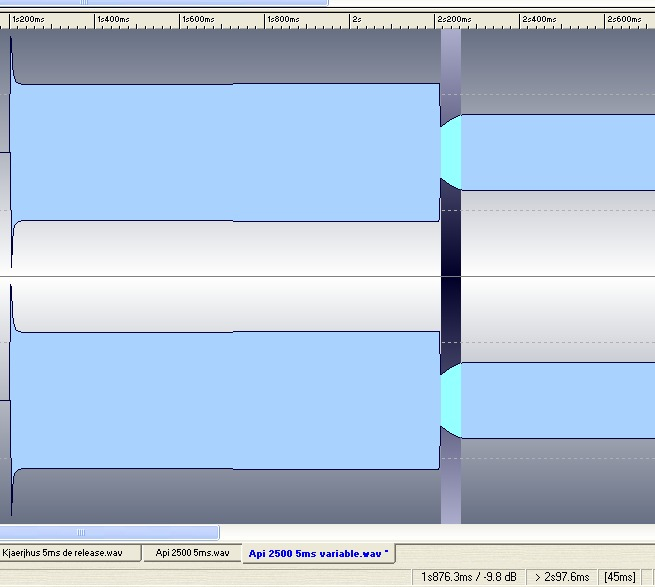Screen dimensions: 655x587
Task: Select Api 2500 5ms variable.wav tab
Action: click(318, 552)
